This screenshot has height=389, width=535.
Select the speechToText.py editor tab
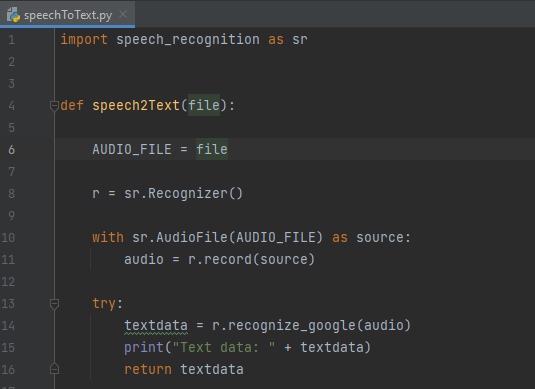[x=67, y=14]
